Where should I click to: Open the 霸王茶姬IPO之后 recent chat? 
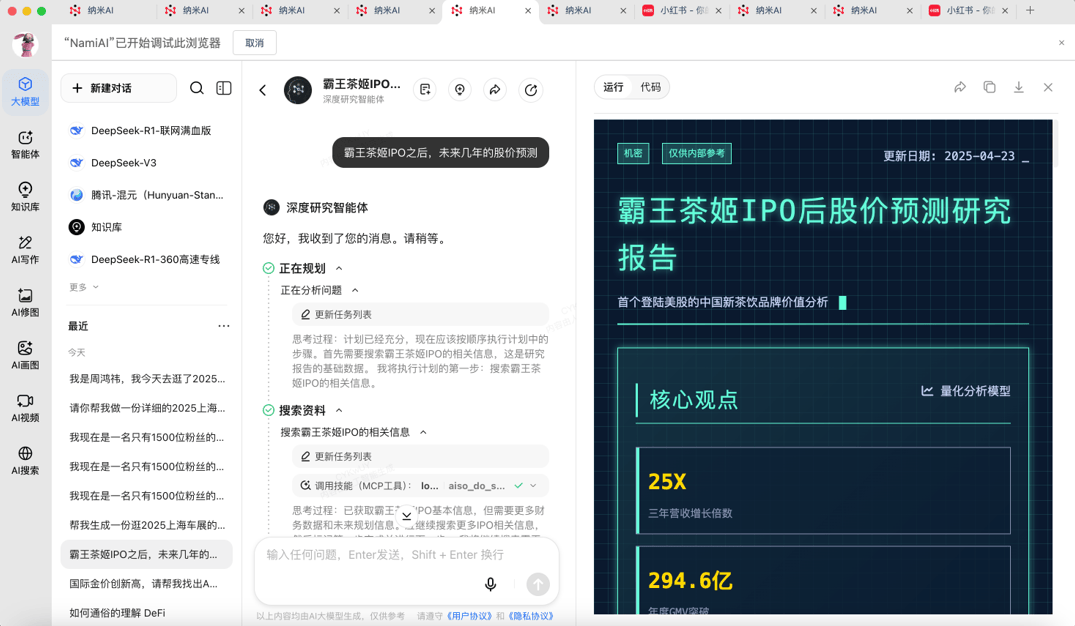(x=147, y=555)
